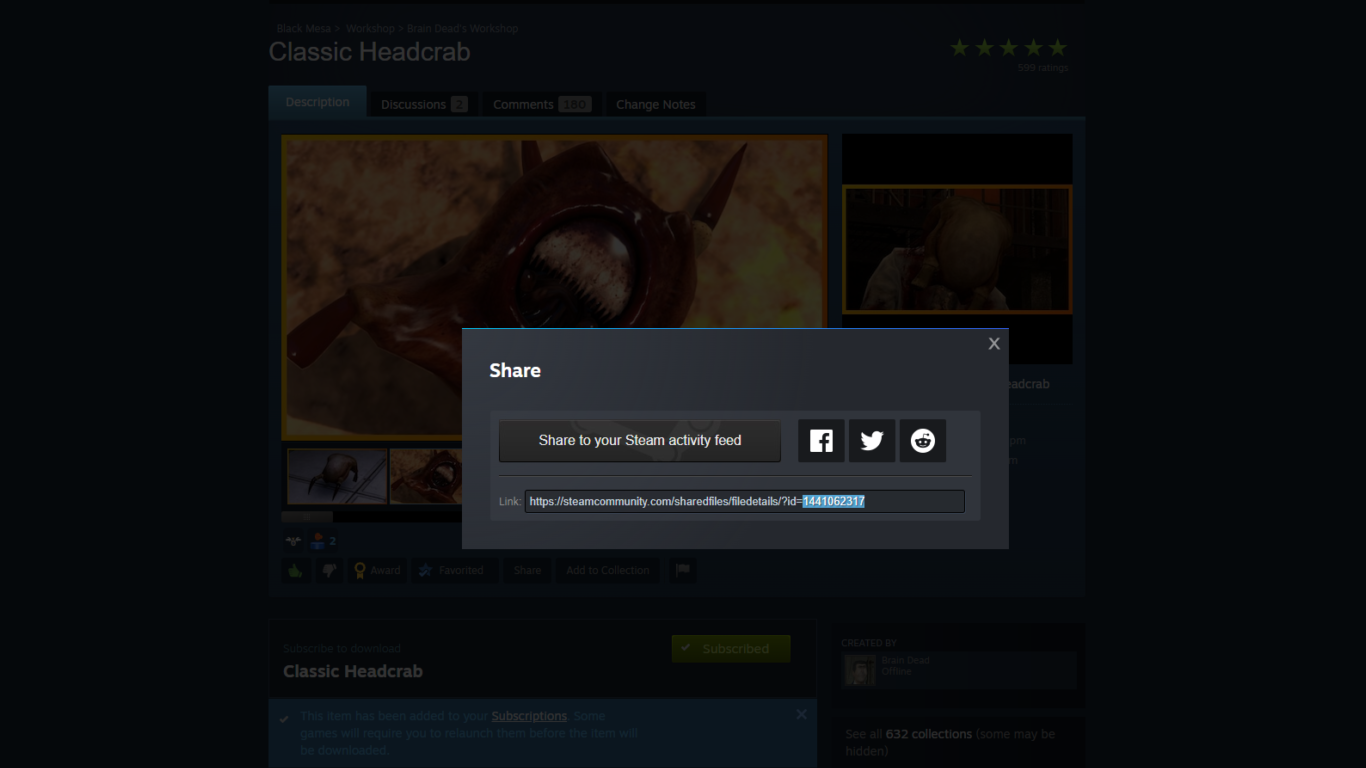Open the Comments tab
Viewport: 1366px width, 768px height.
point(541,104)
